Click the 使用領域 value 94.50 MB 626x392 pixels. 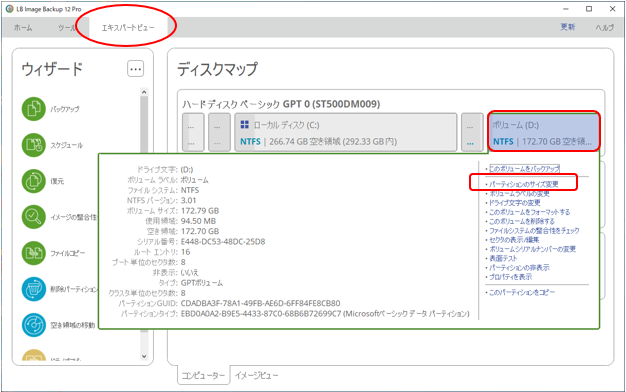click(198, 221)
